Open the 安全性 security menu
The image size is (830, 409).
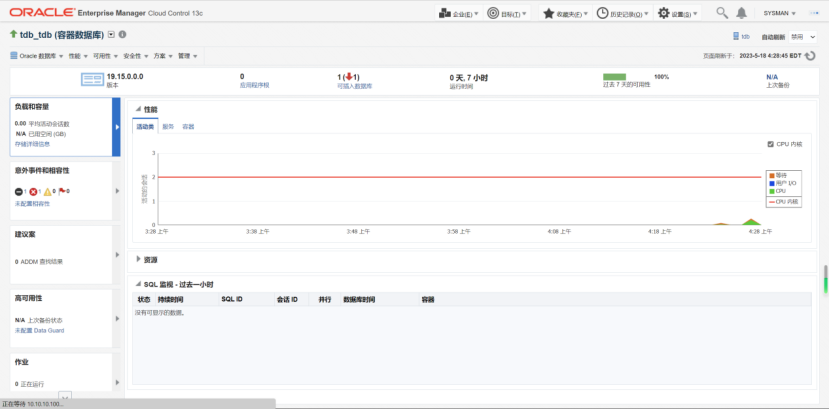click(x=135, y=56)
